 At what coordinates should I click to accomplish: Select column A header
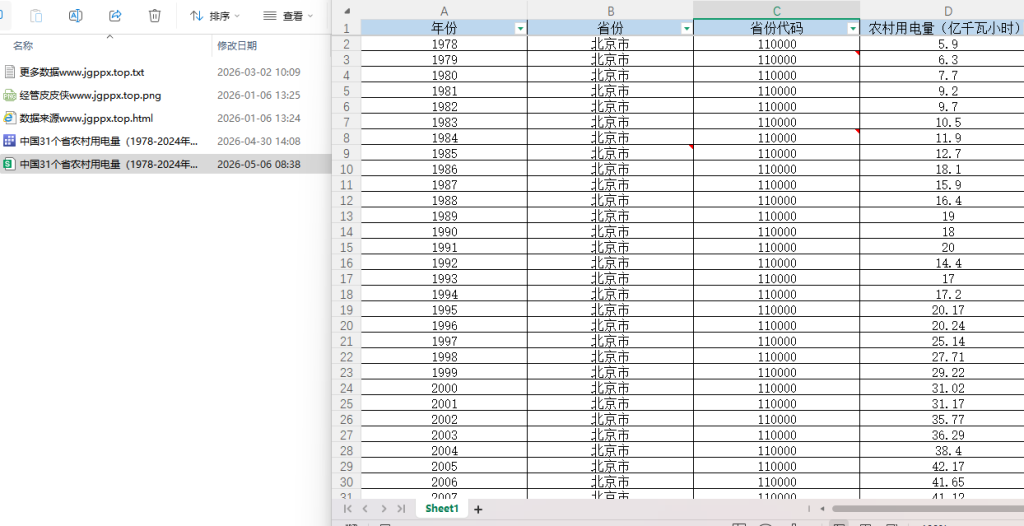click(x=444, y=10)
